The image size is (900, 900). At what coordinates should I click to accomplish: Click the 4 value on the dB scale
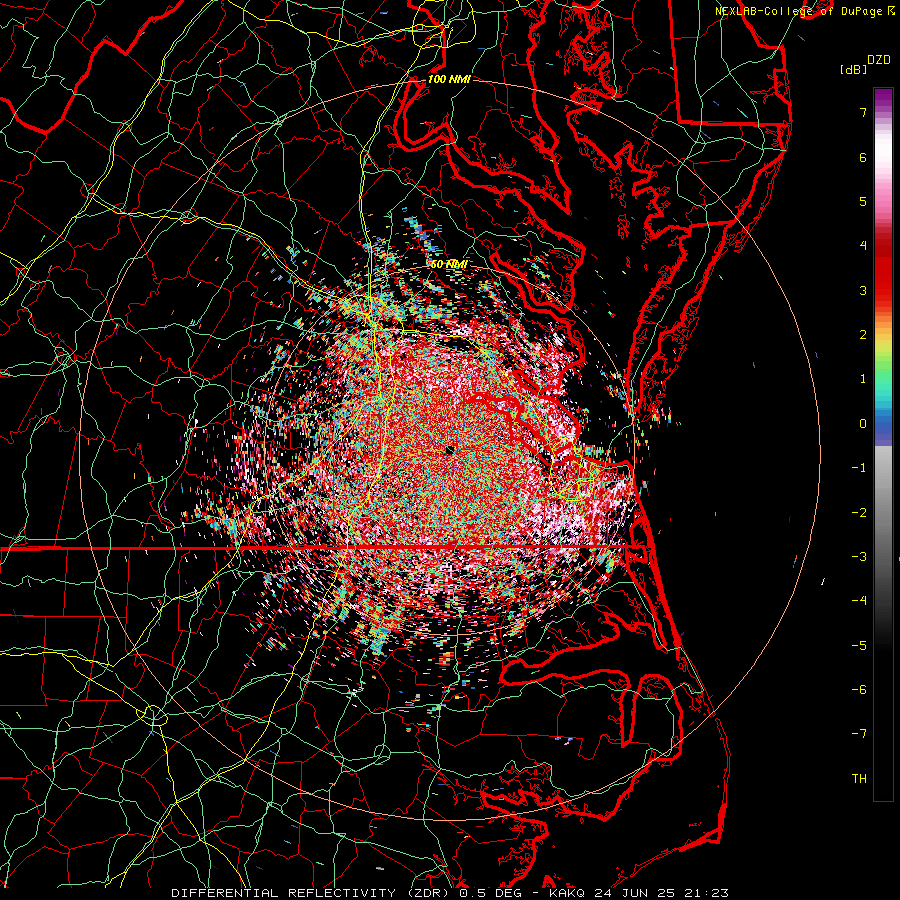(x=863, y=246)
